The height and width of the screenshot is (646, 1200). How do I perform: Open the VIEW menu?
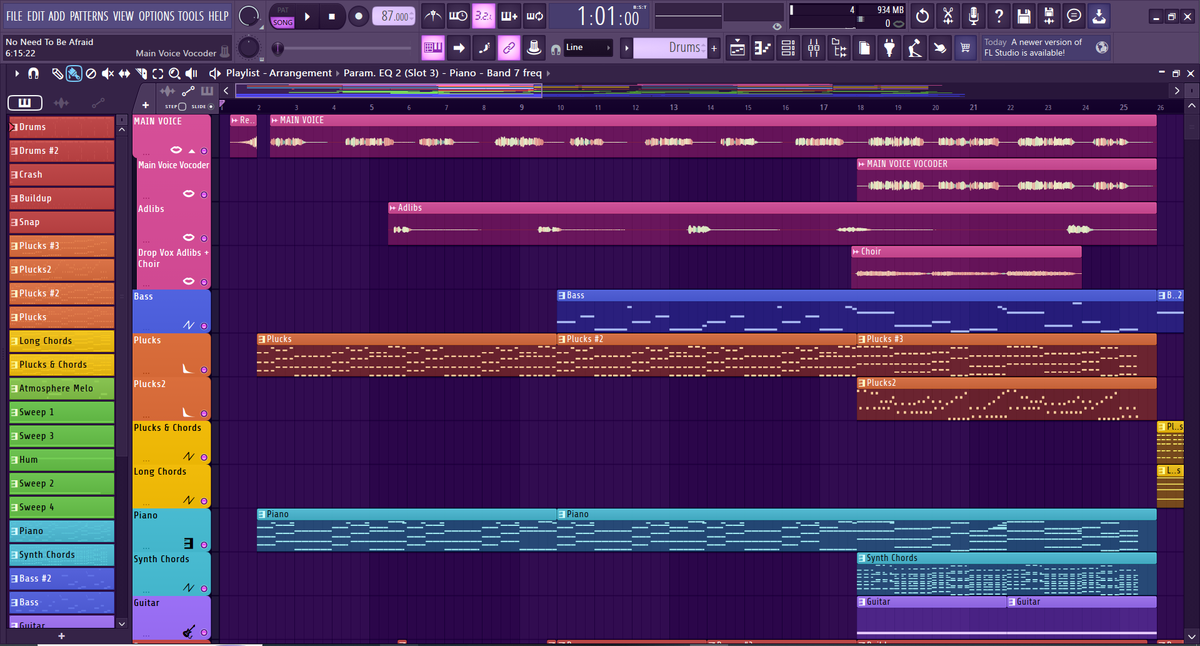click(123, 16)
